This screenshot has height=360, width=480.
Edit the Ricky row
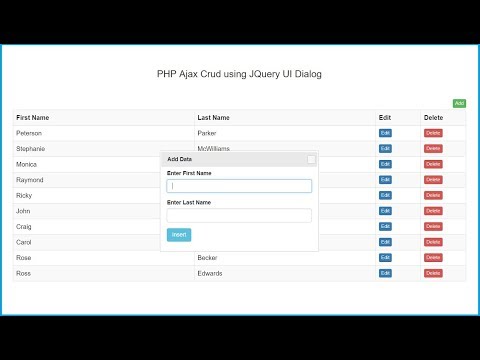[x=385, y=195]
